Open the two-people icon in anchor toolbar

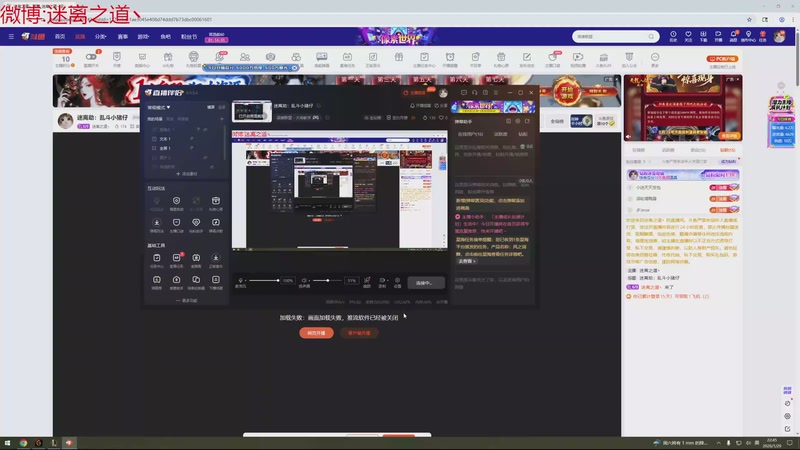point(245,59)
